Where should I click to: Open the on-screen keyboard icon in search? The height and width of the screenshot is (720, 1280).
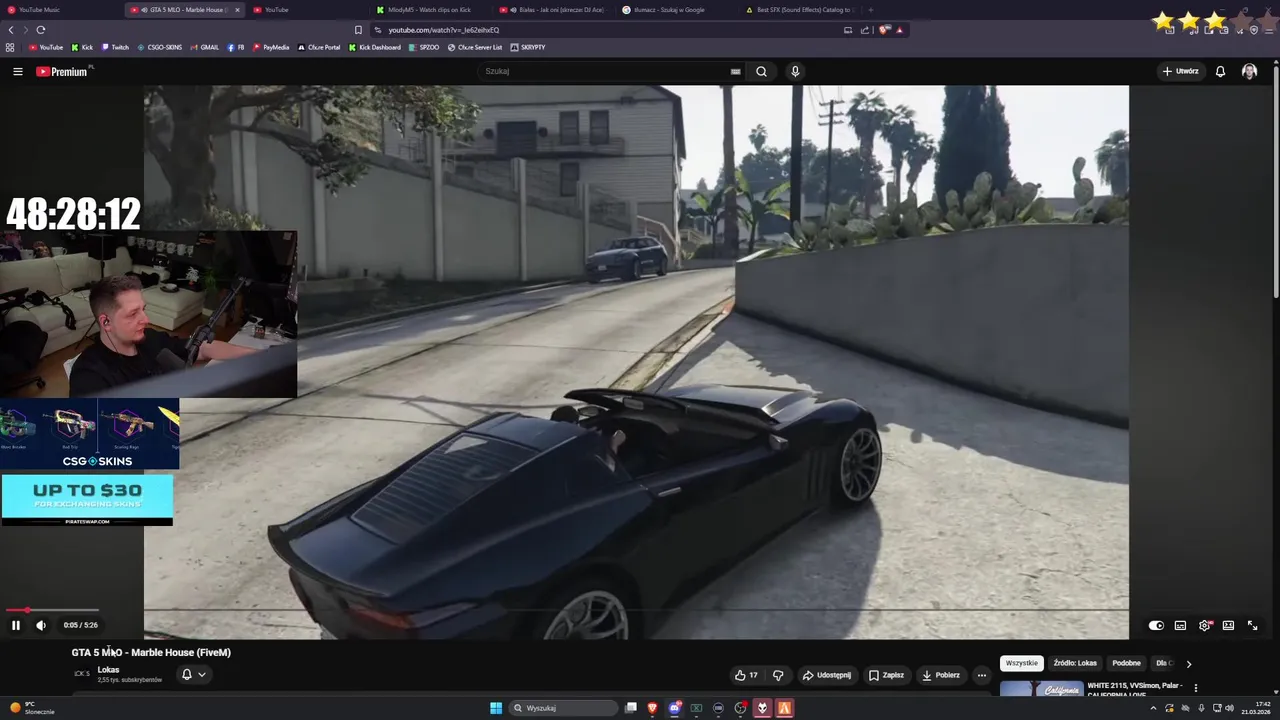735,71
